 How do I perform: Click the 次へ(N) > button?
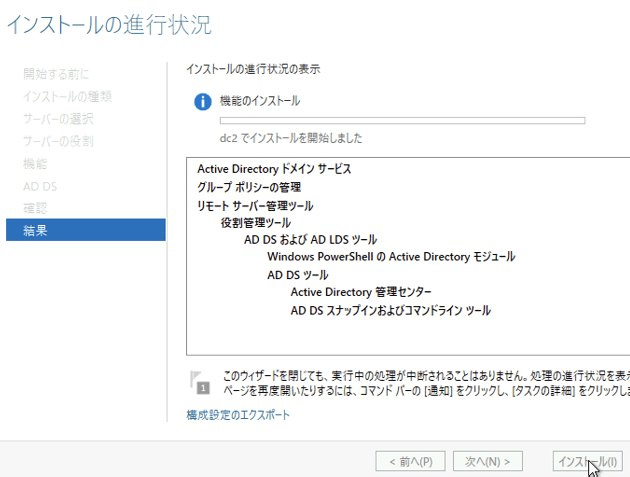click(x=487, y=461)
